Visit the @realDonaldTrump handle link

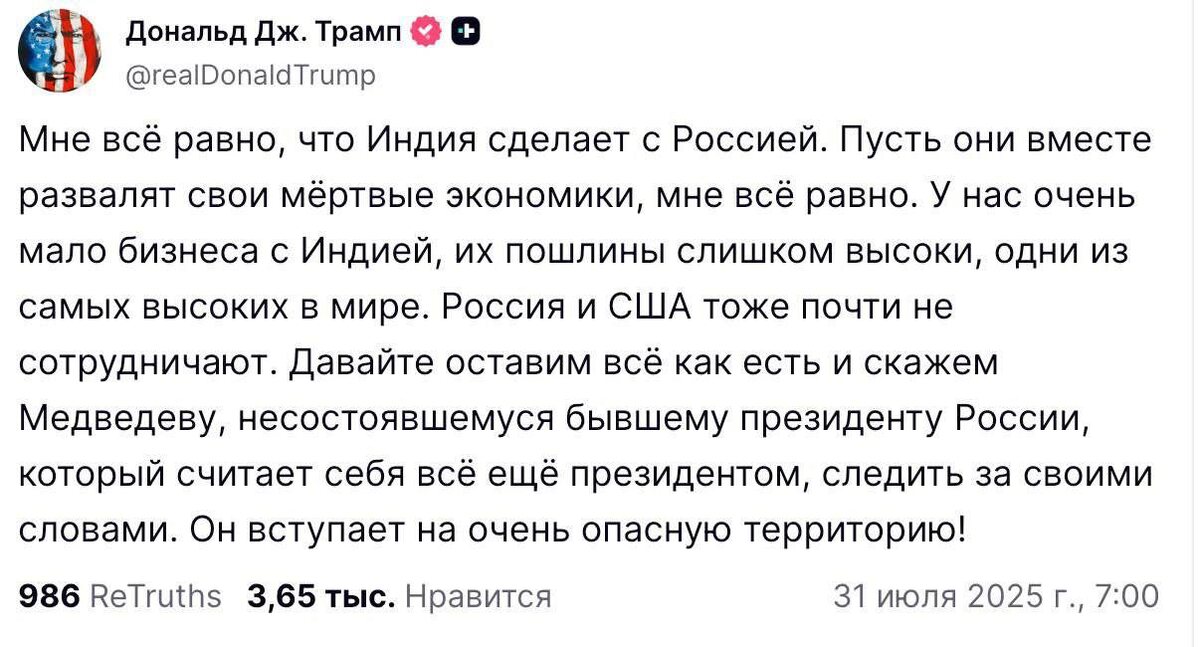tap(250, 74)
